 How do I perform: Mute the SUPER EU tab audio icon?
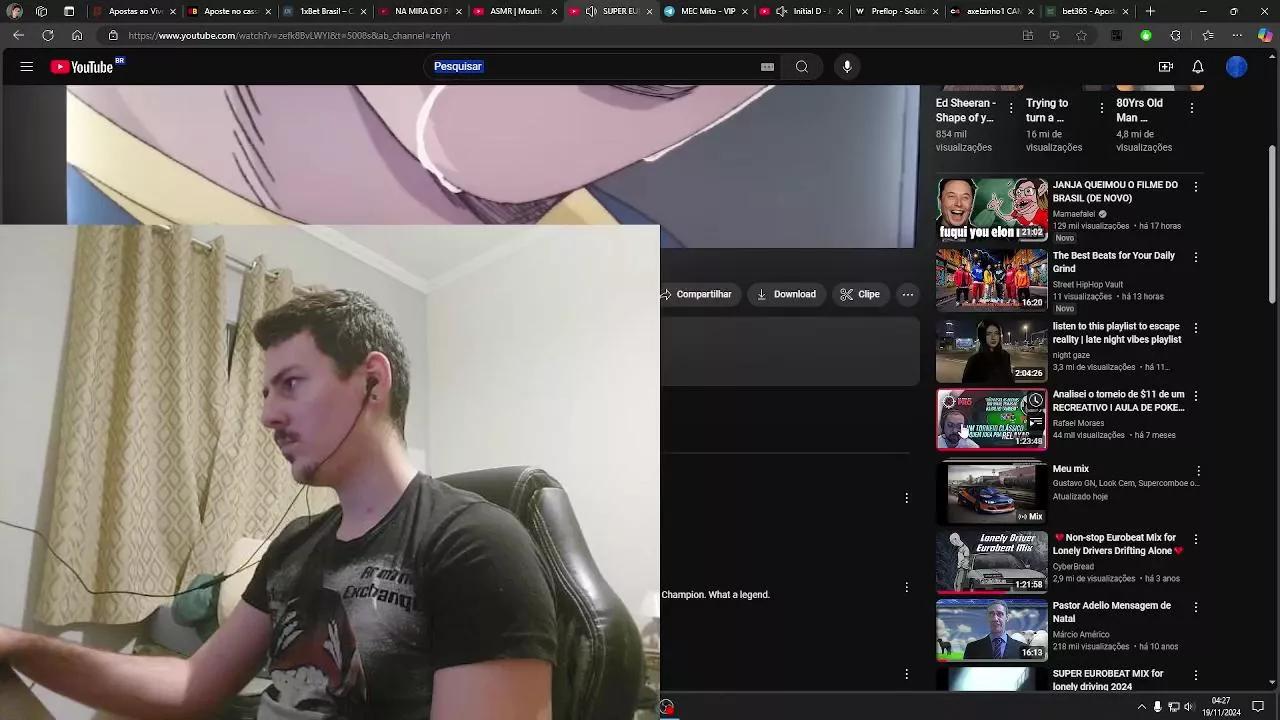[x=591, y=11]
